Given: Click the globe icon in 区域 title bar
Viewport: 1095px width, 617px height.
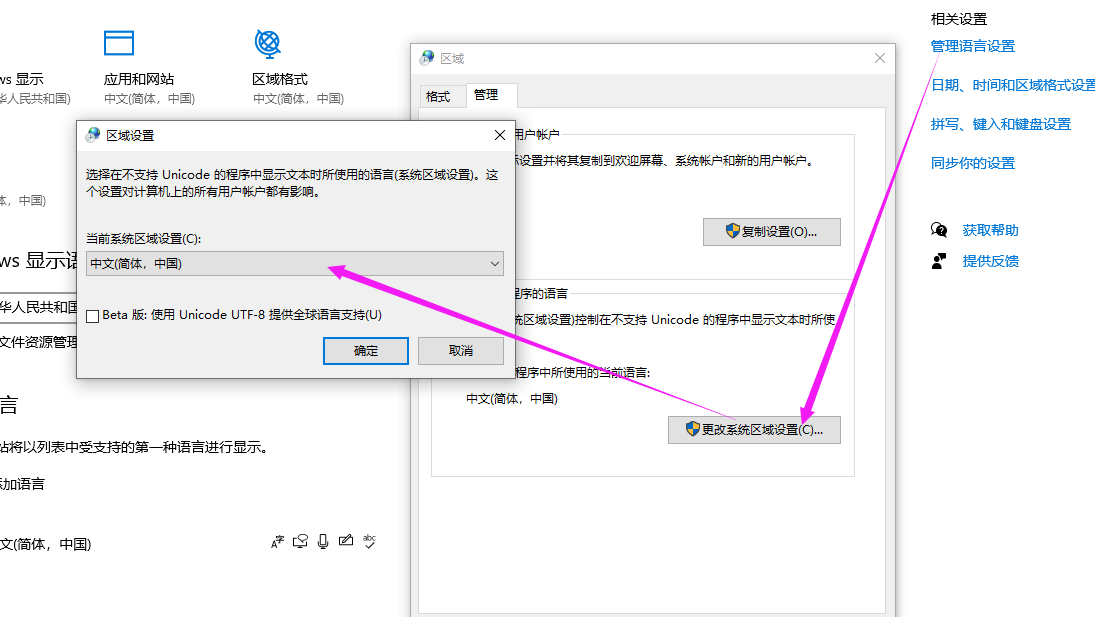Looking at the screenshot, I should pyautogui.click(x=427, y=58).
